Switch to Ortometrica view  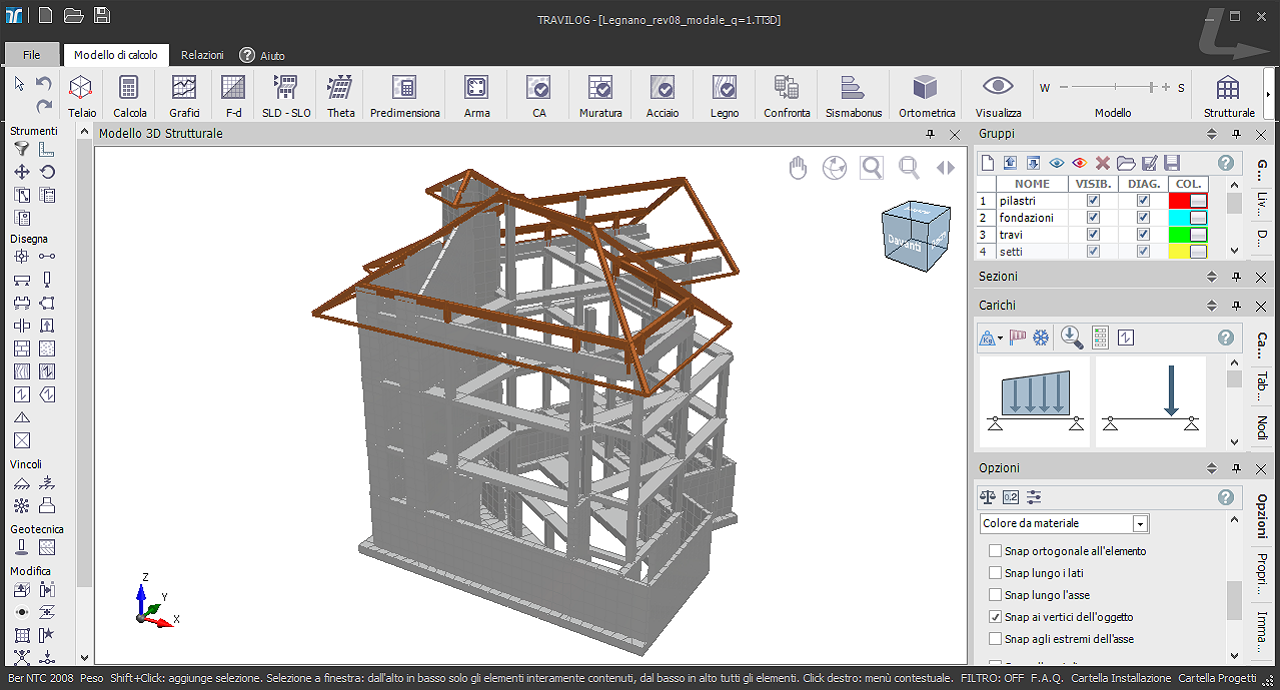click(927, 96)
